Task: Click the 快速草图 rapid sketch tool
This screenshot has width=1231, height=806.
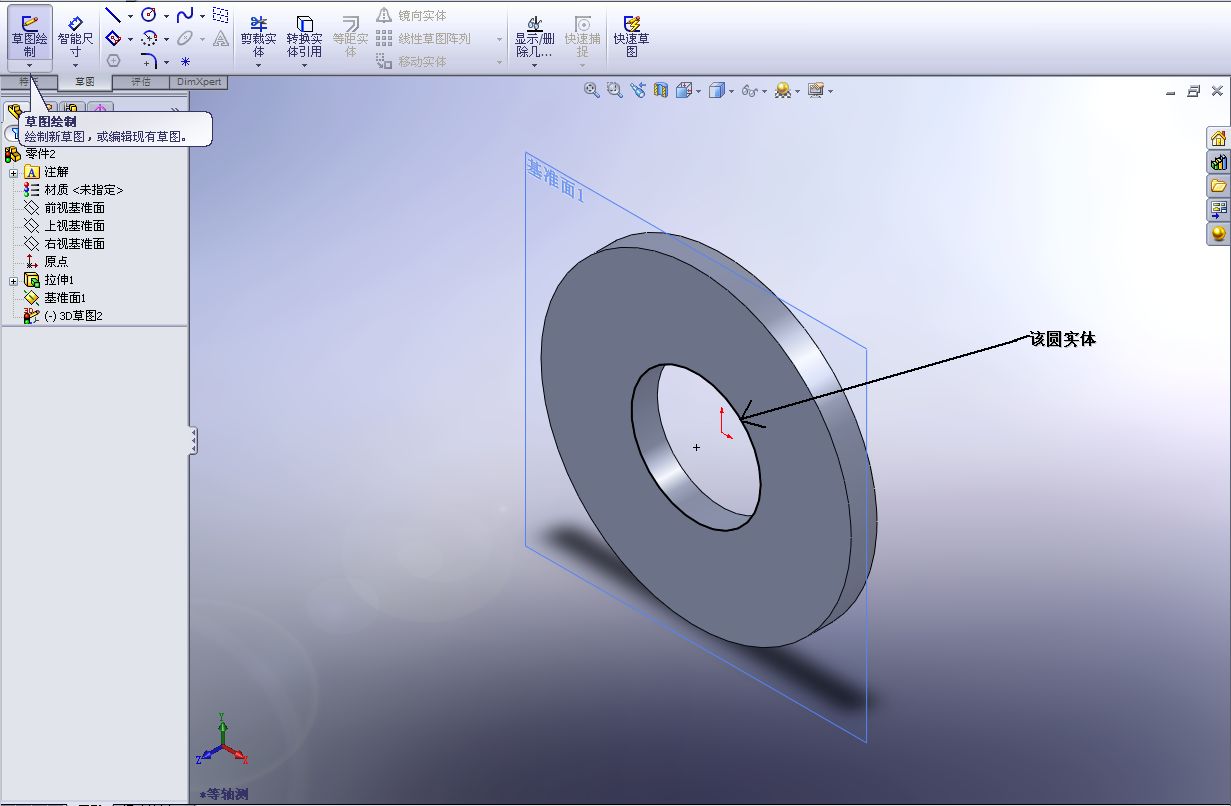Action: (x=631, y=35)
